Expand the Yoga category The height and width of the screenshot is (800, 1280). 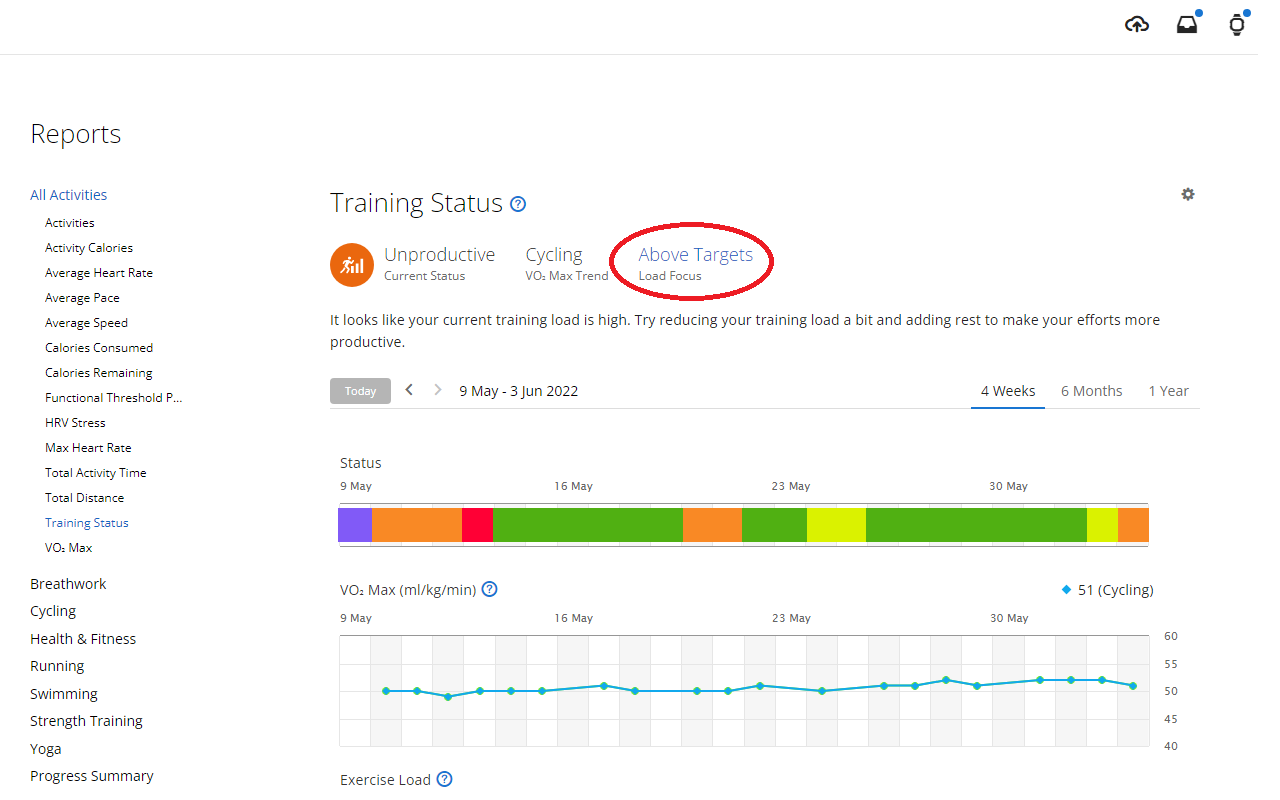(46, 749)
